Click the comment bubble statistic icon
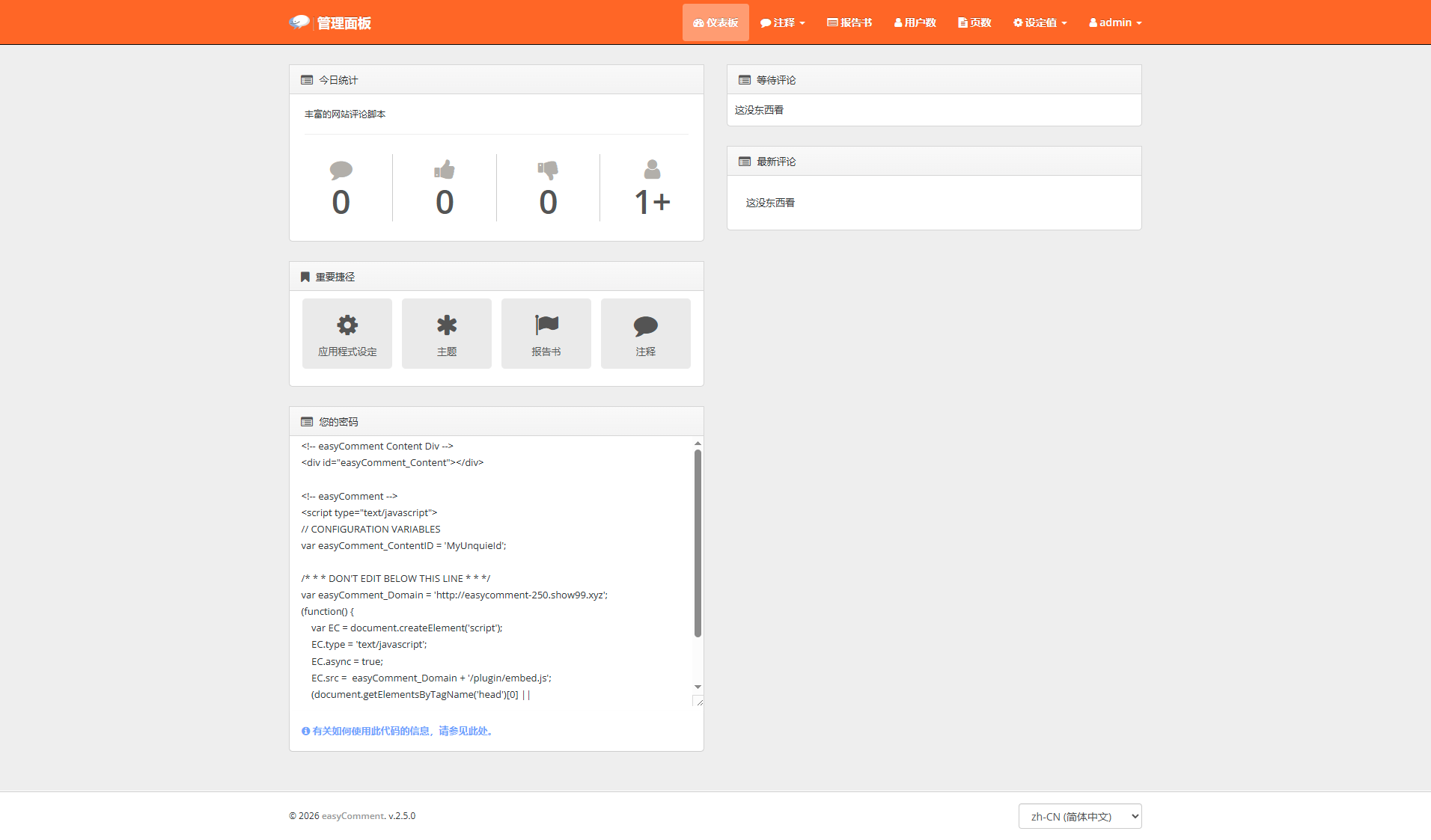This screenshot has height=840, width=1431. click(x=341, y=171)
